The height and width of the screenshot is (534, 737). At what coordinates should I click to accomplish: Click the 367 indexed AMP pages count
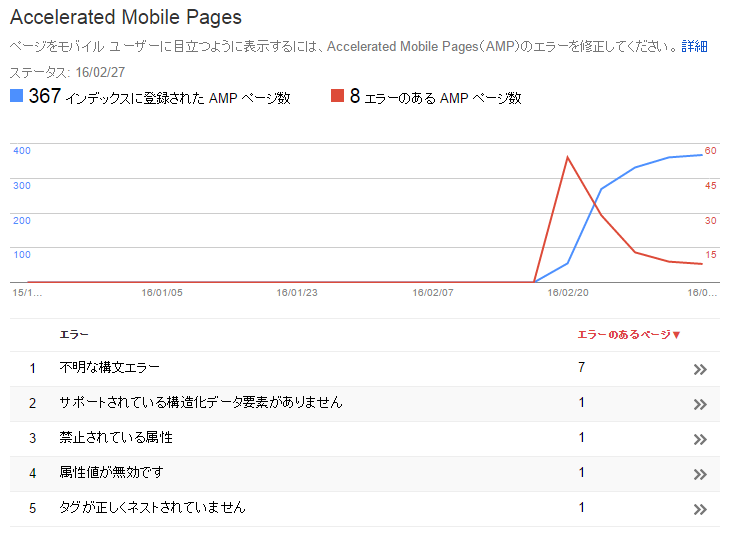45,96
